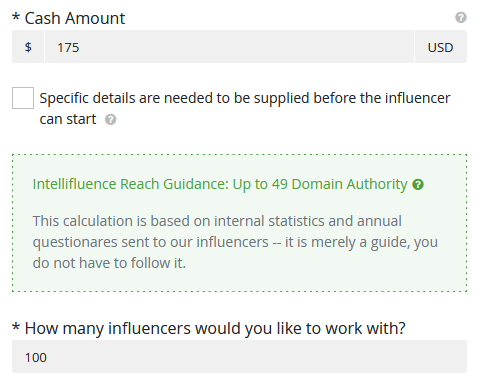Screen dimensions: 480x386
Task: Click "do not have to follow it" text
Action: [109, 263]
